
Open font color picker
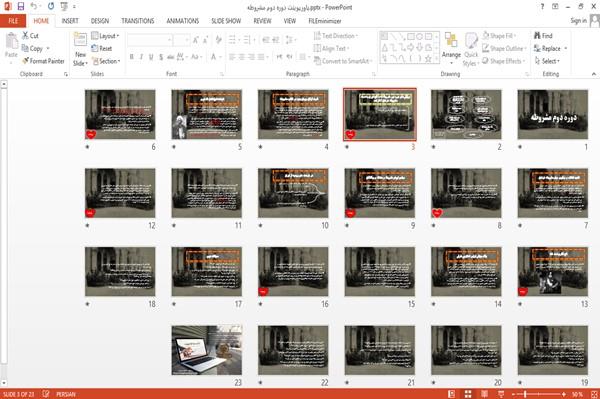[x=216, y=57]
